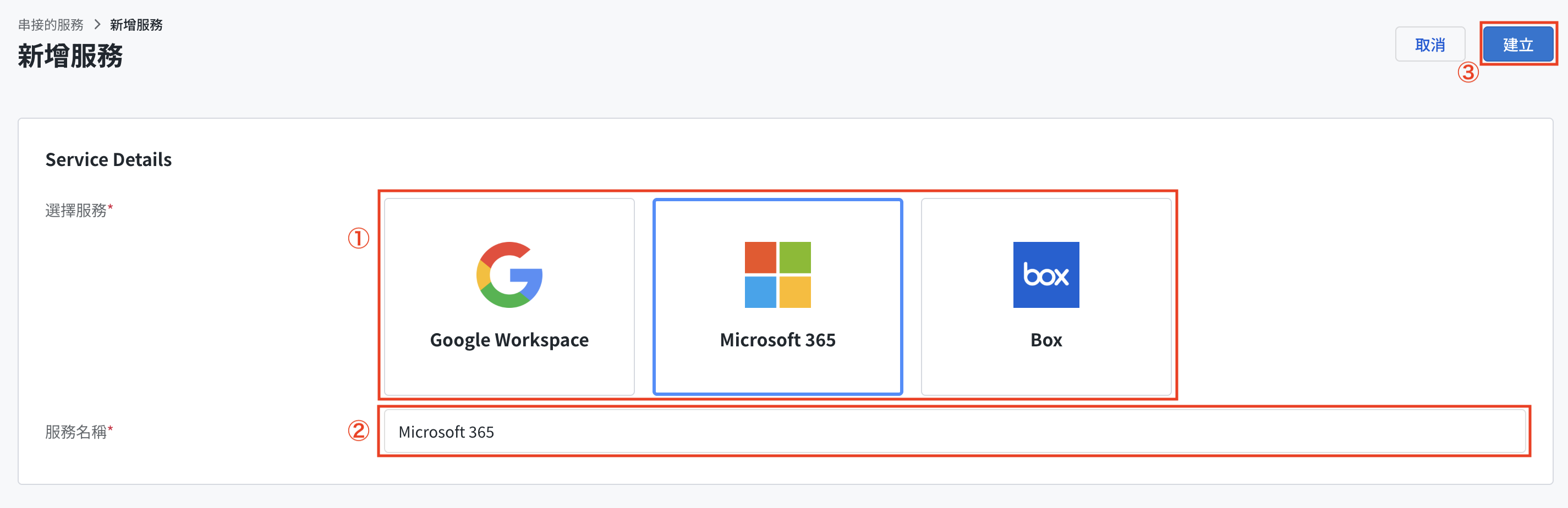
Task: Click the 建立 create button
Action: coord(1517,45)
